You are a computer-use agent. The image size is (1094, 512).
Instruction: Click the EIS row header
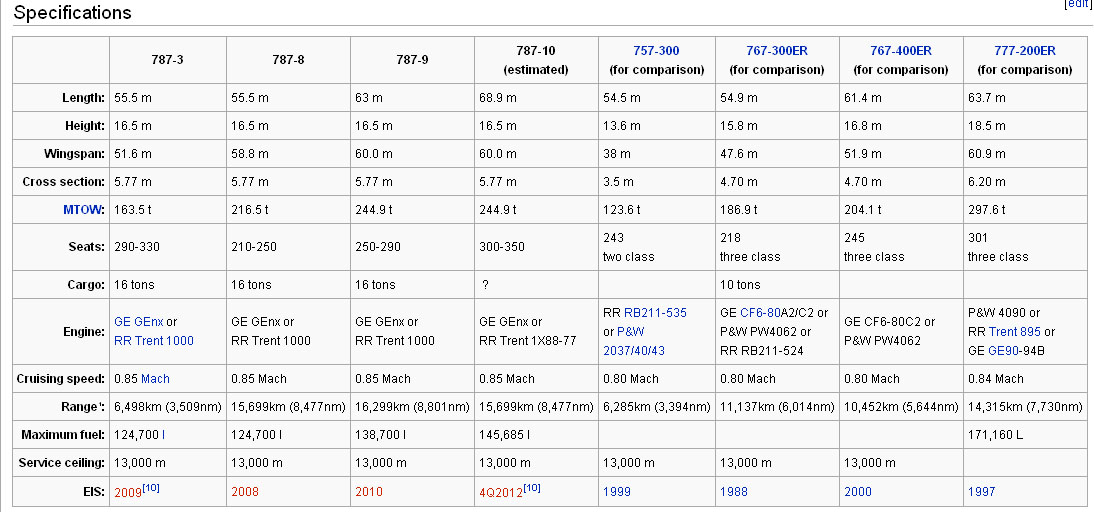point(61,492)
